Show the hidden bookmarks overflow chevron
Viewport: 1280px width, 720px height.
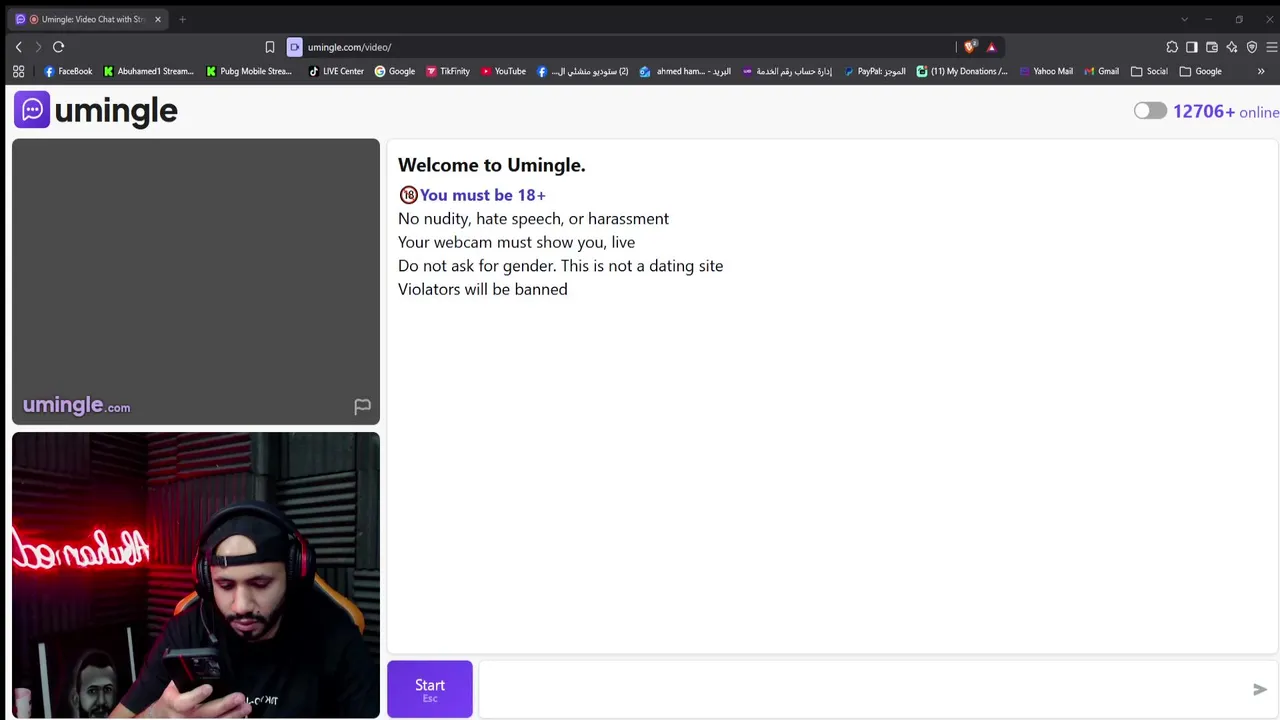pyautogui.click(x=1261, y=71)
